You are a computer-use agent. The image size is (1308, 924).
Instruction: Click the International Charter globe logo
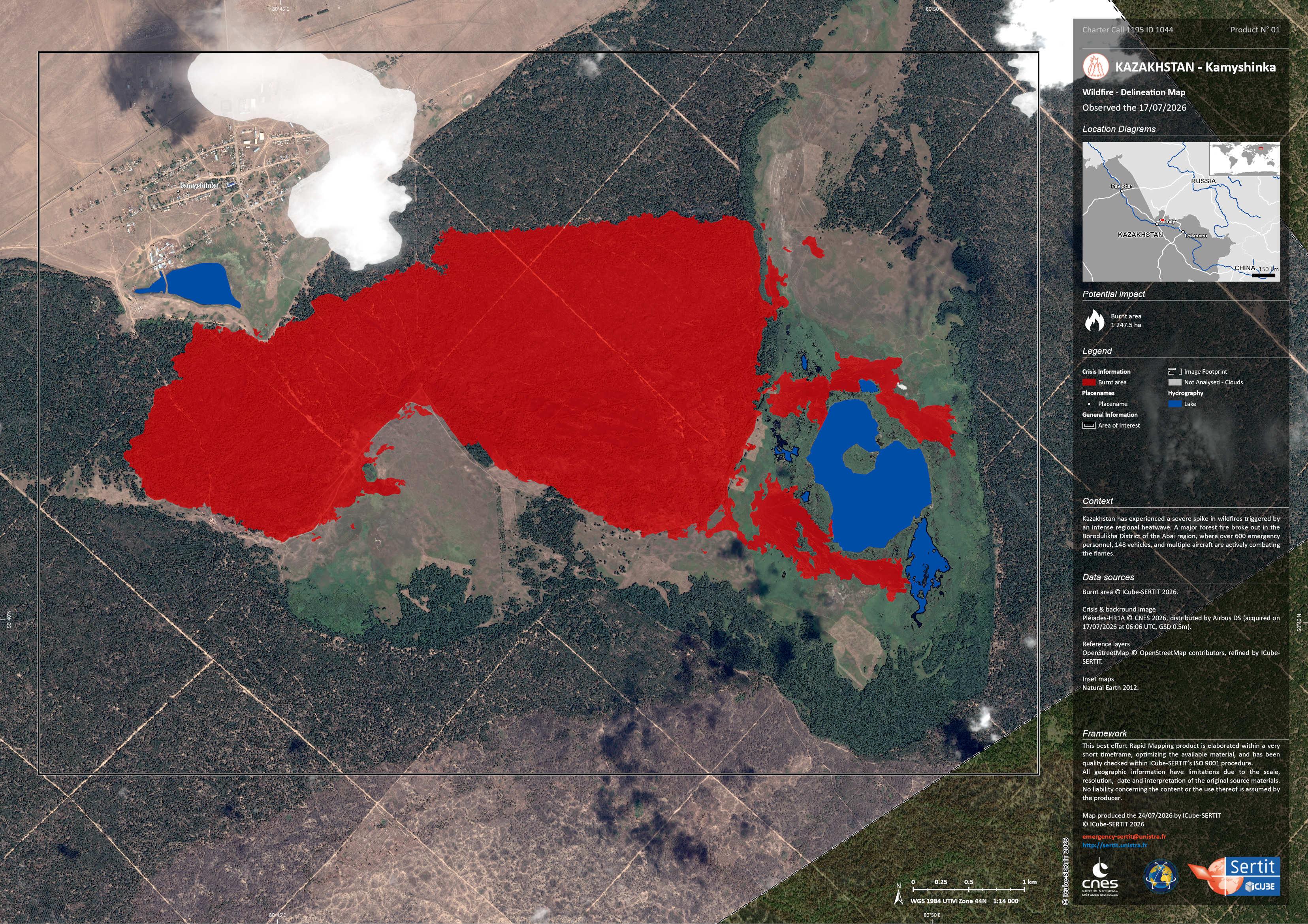pos(1161,877)
